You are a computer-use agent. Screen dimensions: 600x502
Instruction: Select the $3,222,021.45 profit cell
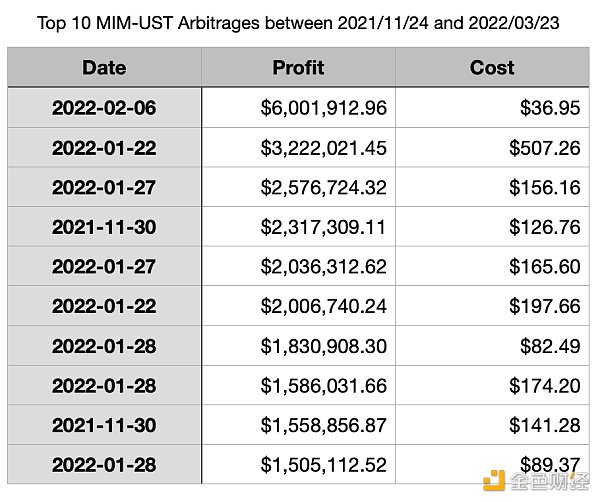(x=298, y=148)
